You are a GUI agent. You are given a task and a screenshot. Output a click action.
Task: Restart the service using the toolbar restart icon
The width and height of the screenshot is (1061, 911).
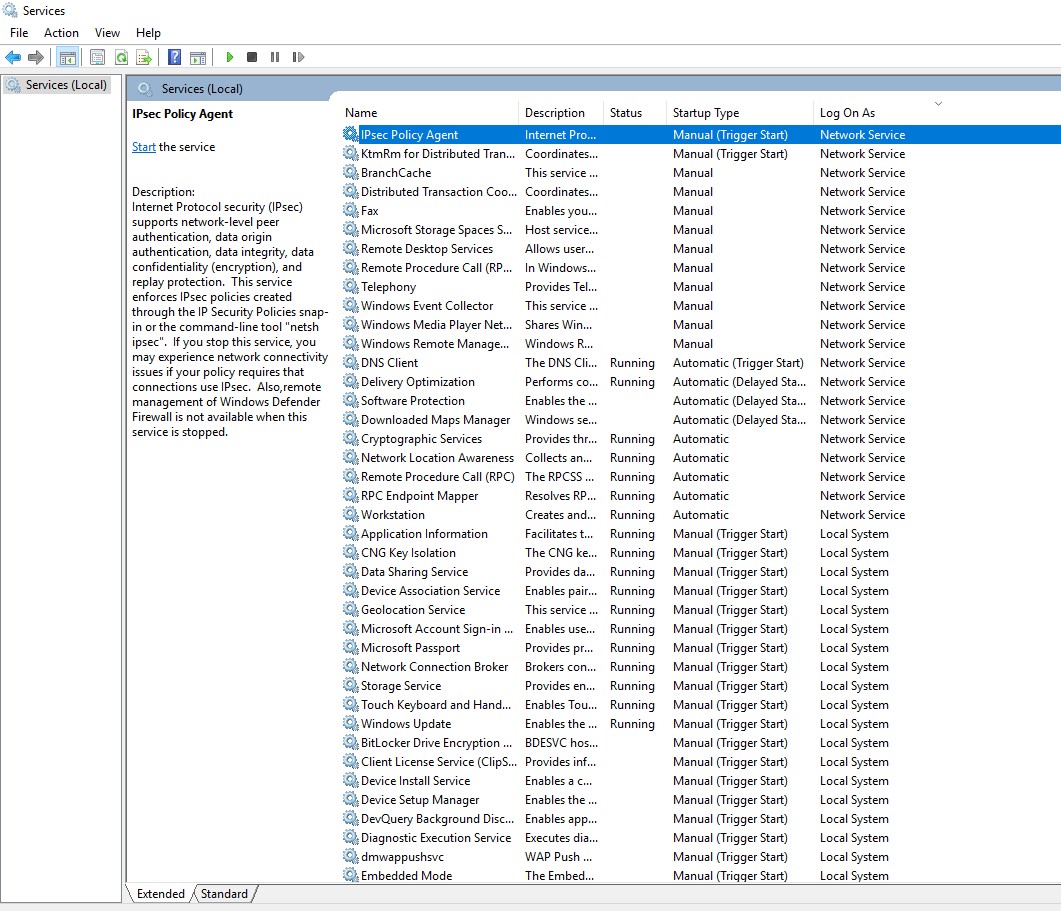tap(298, 58)
